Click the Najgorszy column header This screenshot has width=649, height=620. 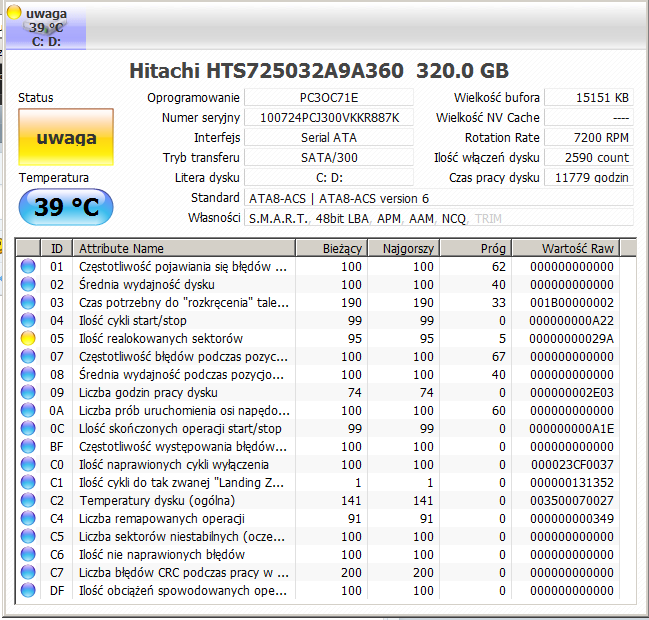[x=404, y=248]
